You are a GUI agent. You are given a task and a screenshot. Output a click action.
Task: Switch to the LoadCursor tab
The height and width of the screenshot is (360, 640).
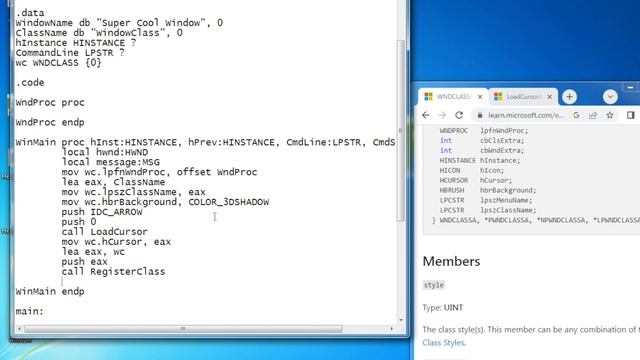click(x=523, y=97)
